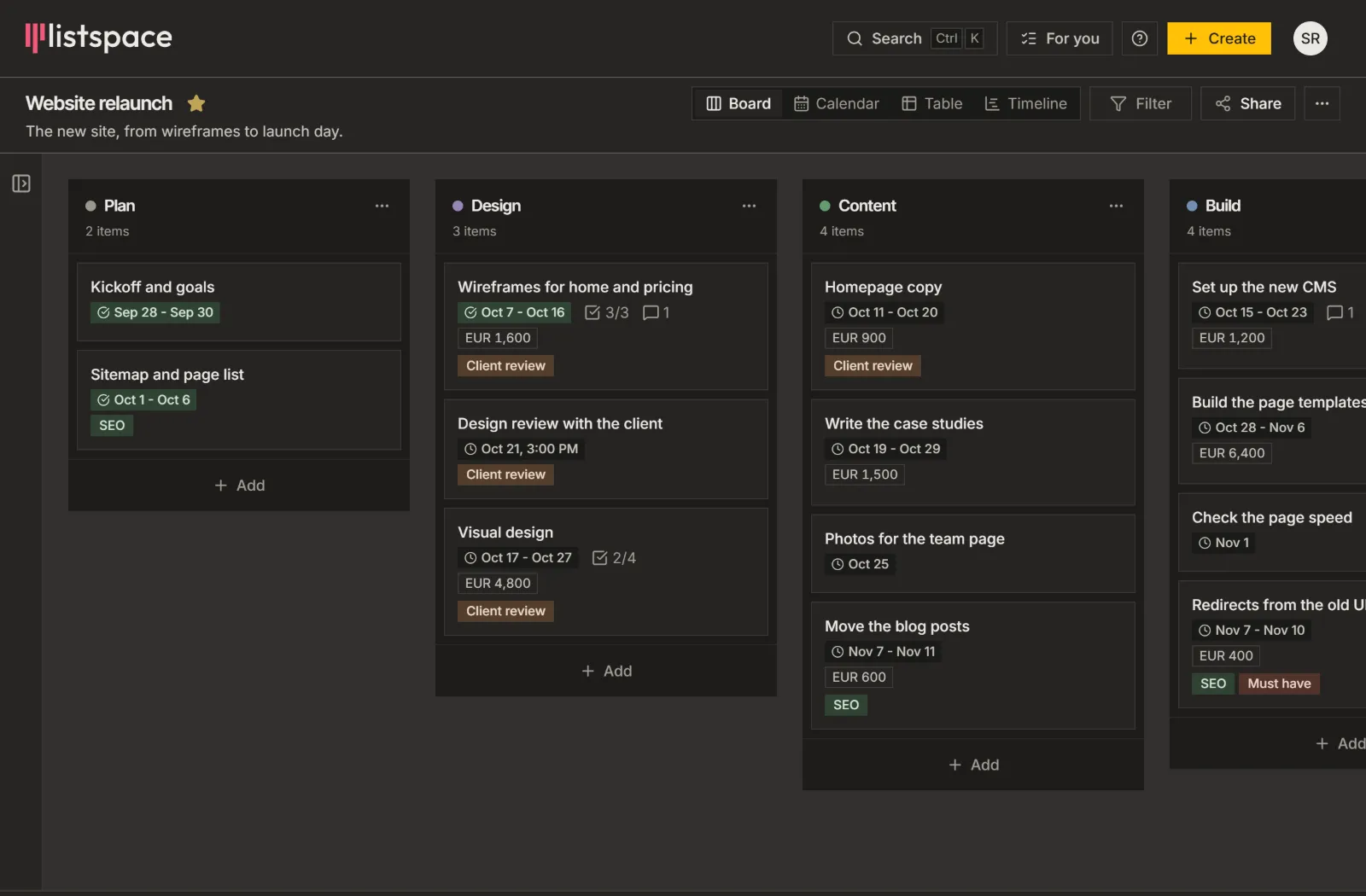The image size is (1366, 896).
Task: Share the Website relaunch board
Action: click(x=1248, y=103)
